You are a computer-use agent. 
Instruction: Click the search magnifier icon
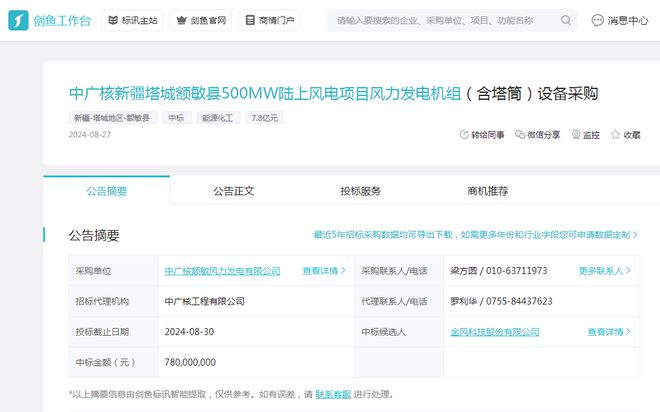(566, 20)
